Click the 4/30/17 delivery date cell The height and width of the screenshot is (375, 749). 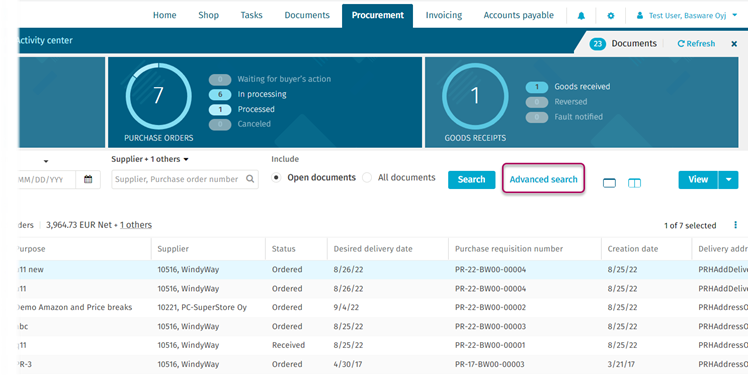(347, 364)
